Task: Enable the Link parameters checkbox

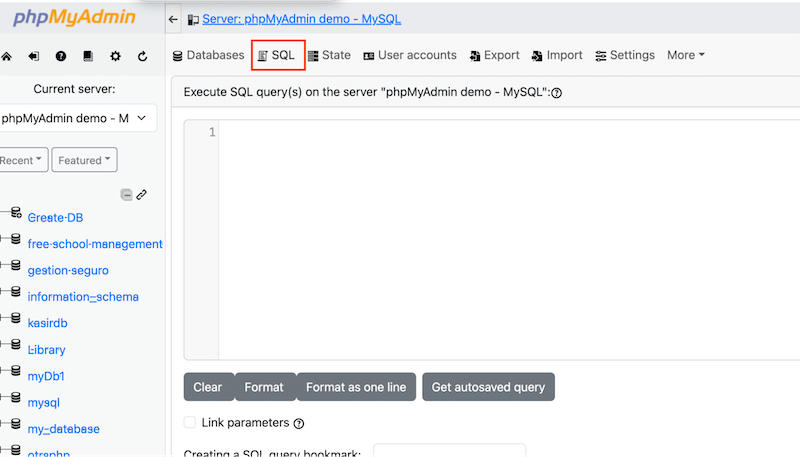Action: click(x=190, y=422)
